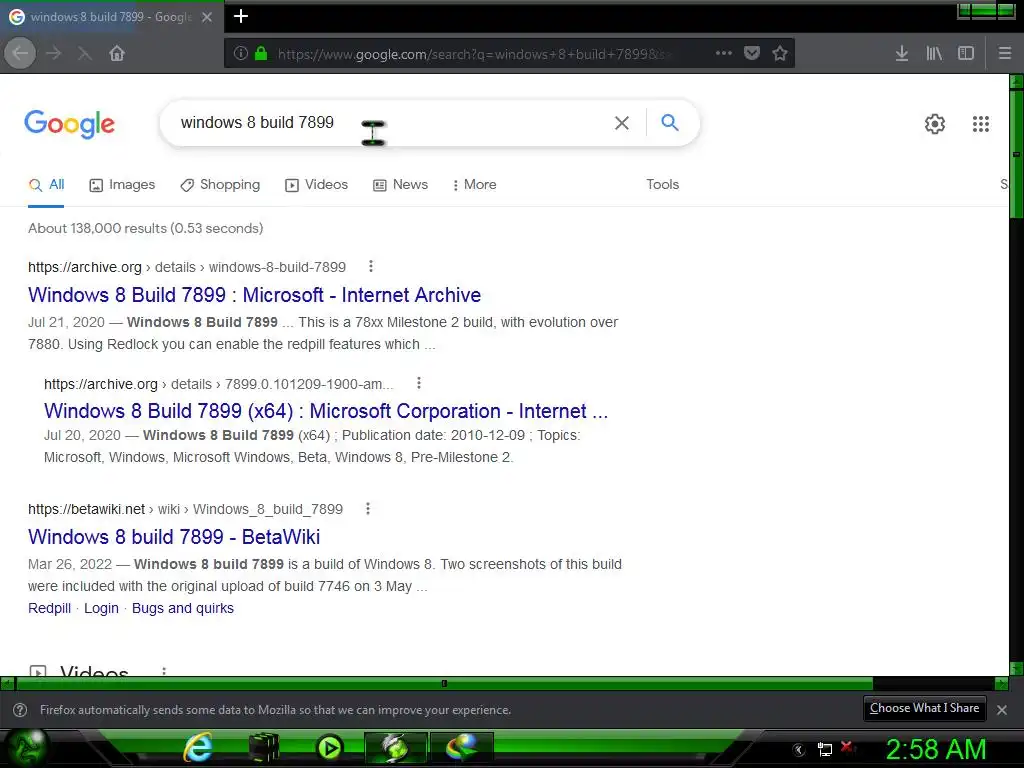Image resolution: width=1024 pixels, height=768 pixels.
Task: Open Google quick settings gear
Action: (935, 123)
